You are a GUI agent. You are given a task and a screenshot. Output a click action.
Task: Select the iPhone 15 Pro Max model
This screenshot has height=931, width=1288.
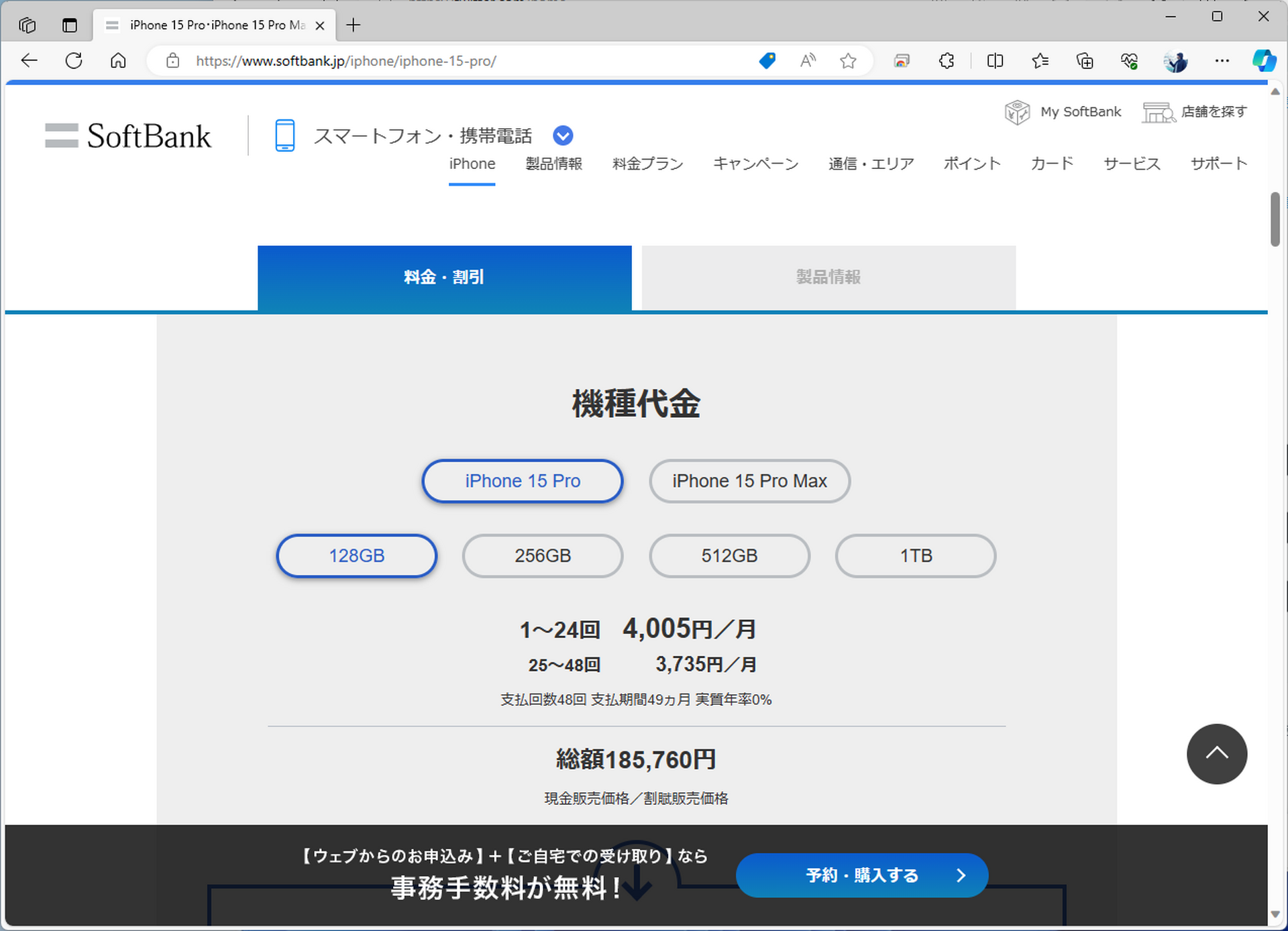pos(749,481)
